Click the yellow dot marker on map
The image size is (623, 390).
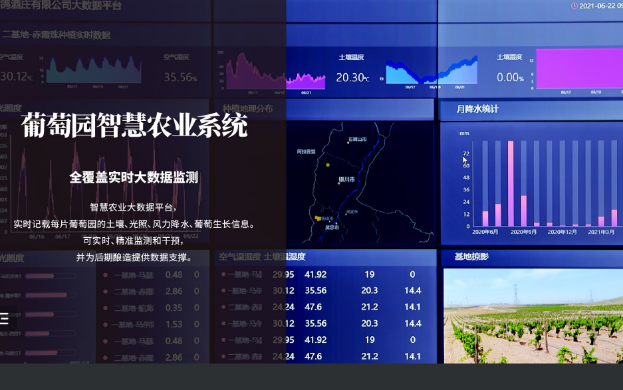point(328,165)
